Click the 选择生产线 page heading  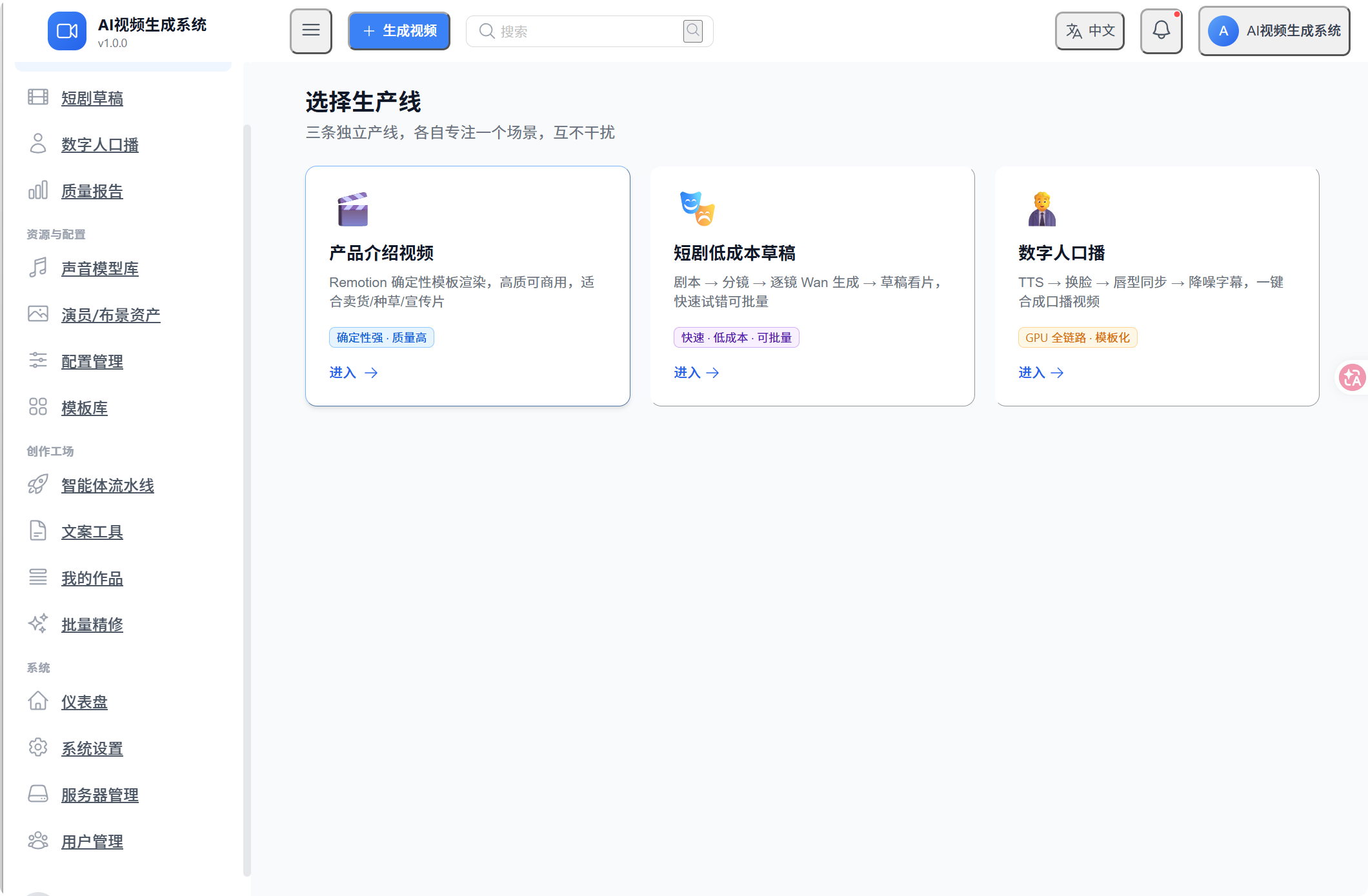(363, 102)
